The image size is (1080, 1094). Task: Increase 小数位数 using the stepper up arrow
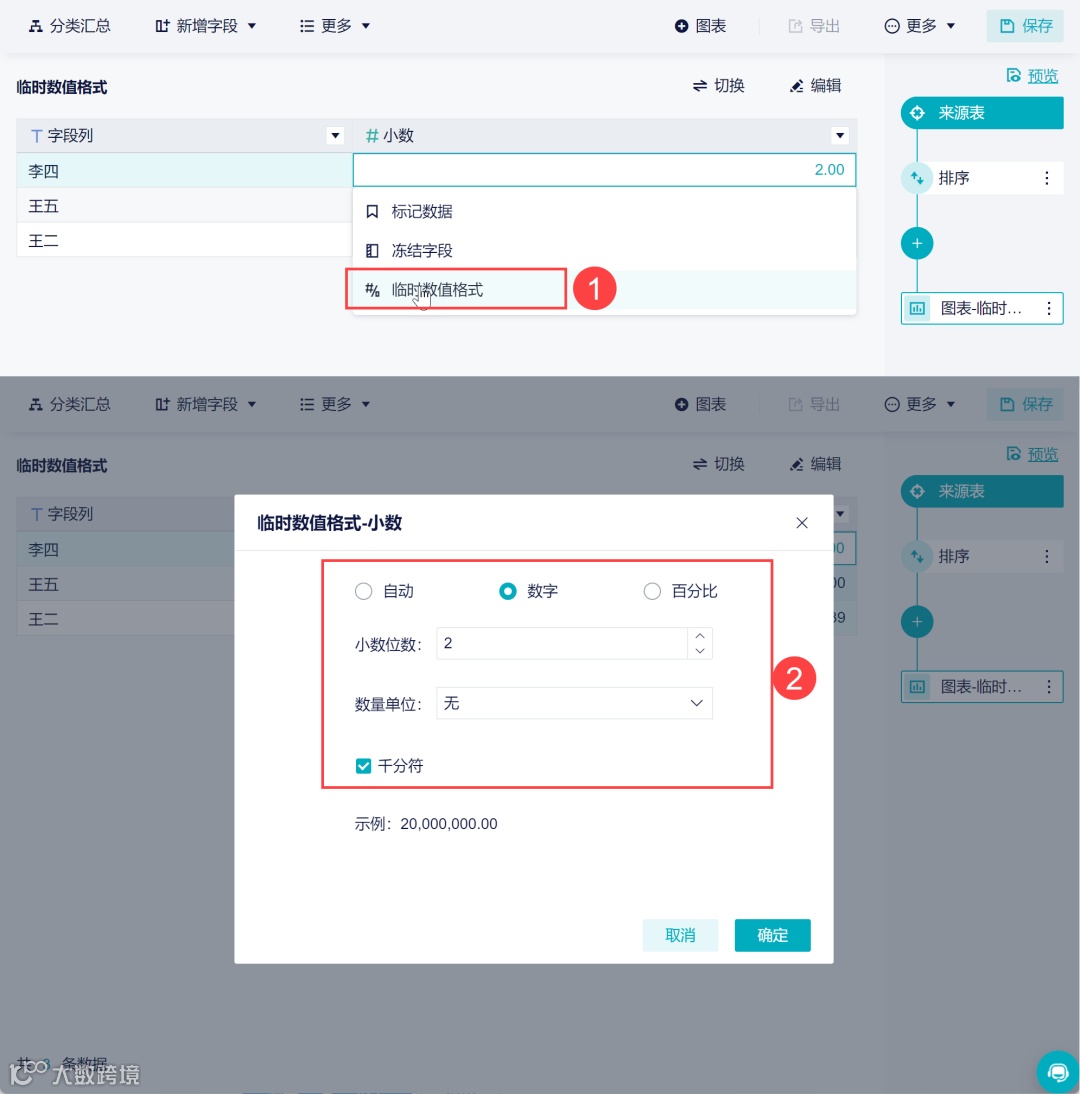pyautogui.click(x=700, y=637)
